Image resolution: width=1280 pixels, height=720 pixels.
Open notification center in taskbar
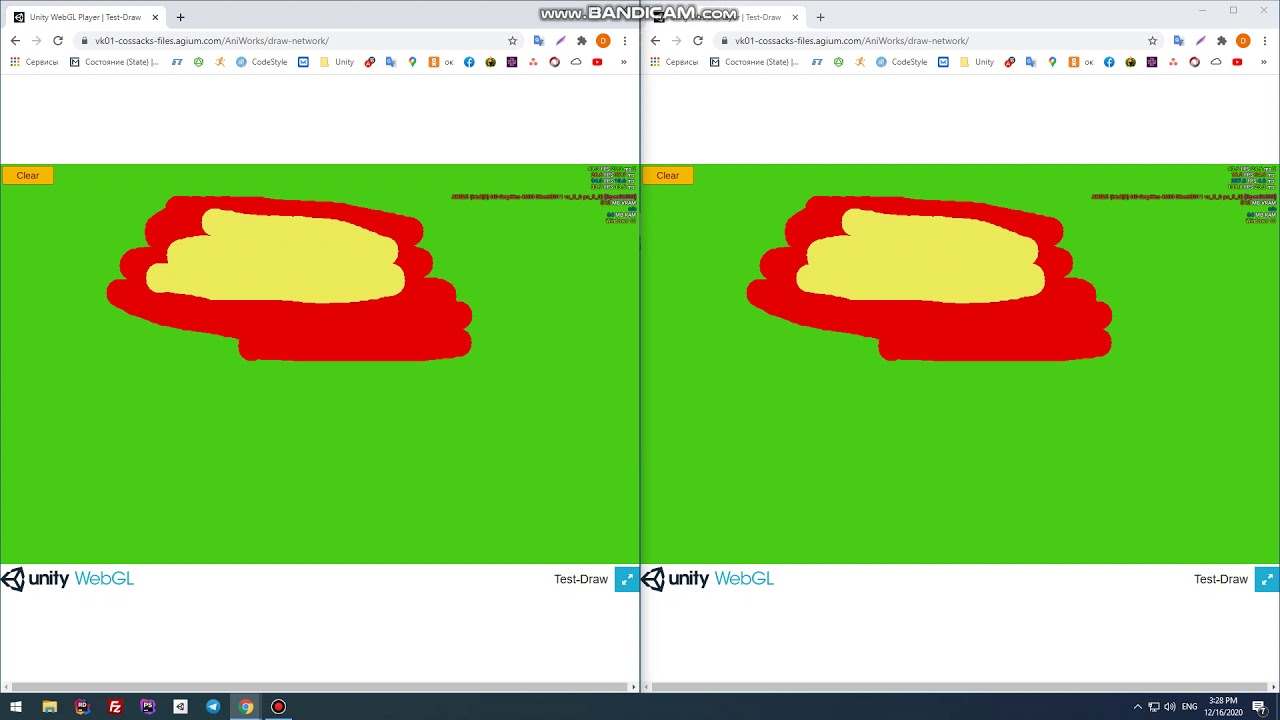point(1260,707)
